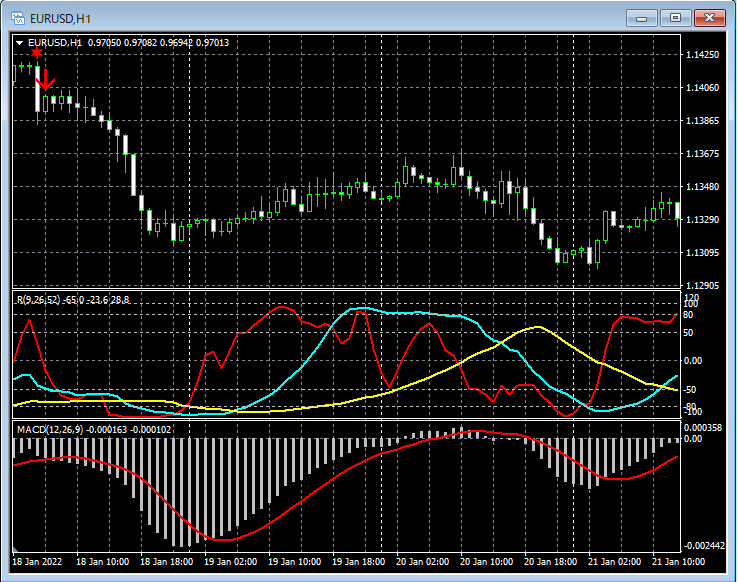Viewport: 738px width, 582px height.
Task: Click the red star marker on chart
Action: click(x=36, y=52)
